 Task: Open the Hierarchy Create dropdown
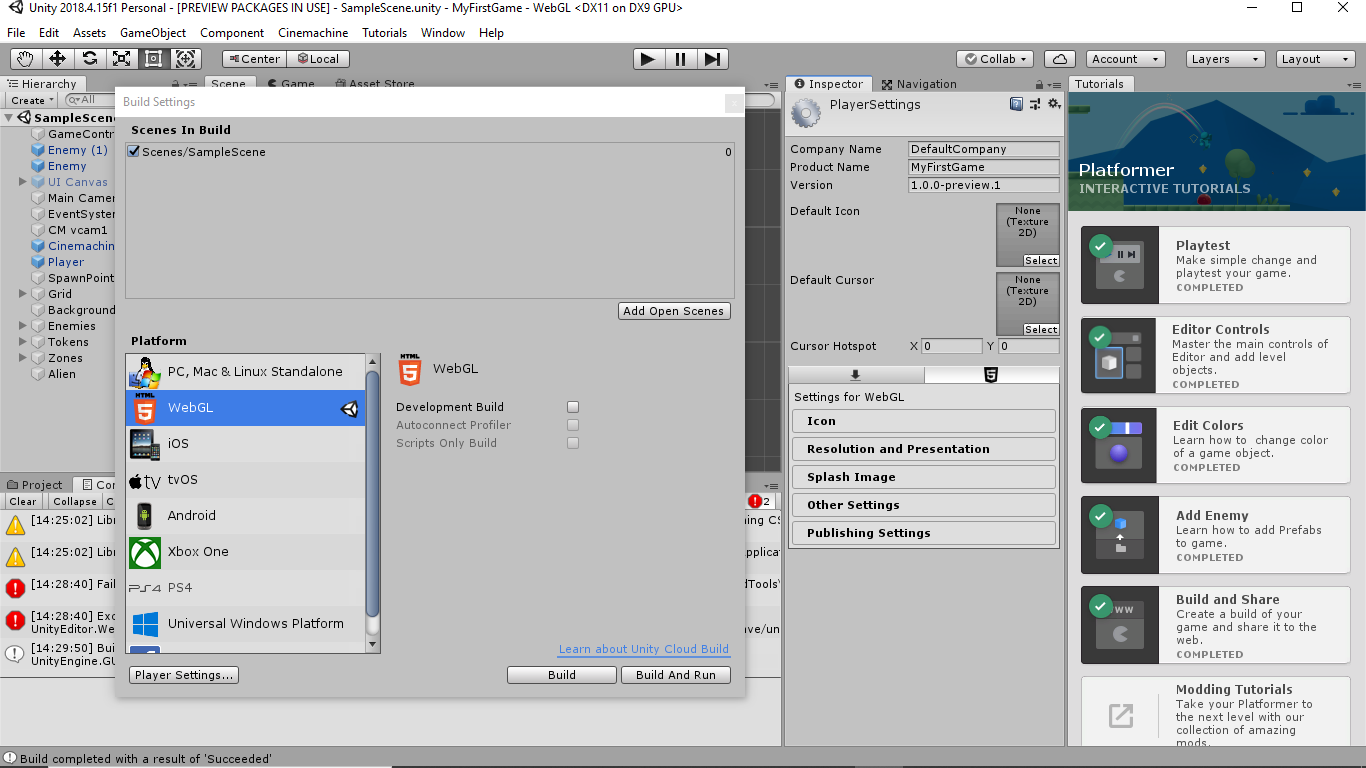click(33, 100)
